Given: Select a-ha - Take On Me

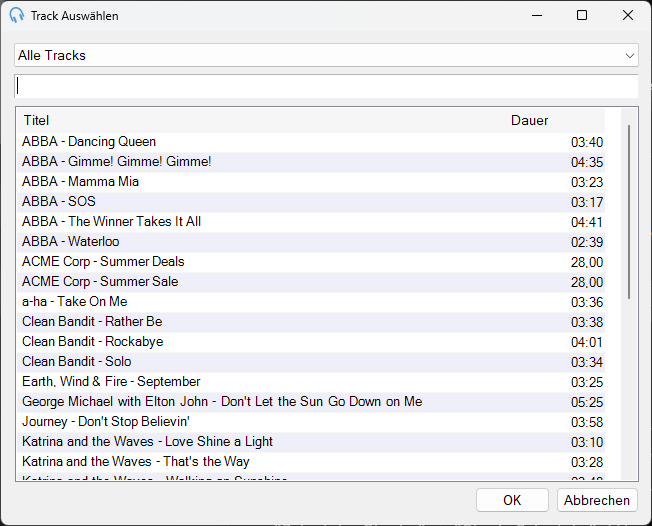Looking at the screenshot, I should 311,302.
